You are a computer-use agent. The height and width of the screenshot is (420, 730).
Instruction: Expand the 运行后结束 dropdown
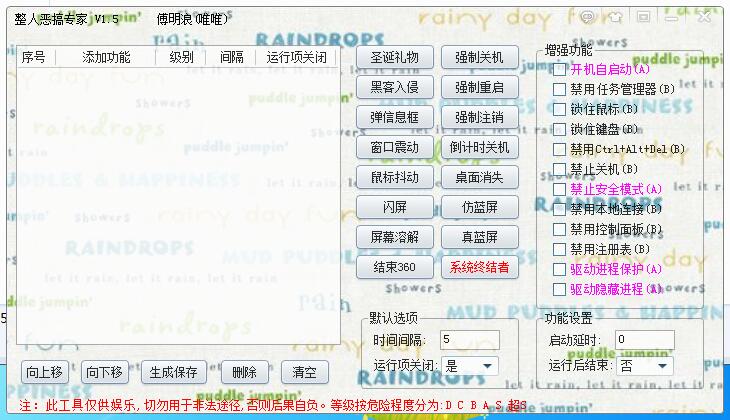tap(644, 366)
